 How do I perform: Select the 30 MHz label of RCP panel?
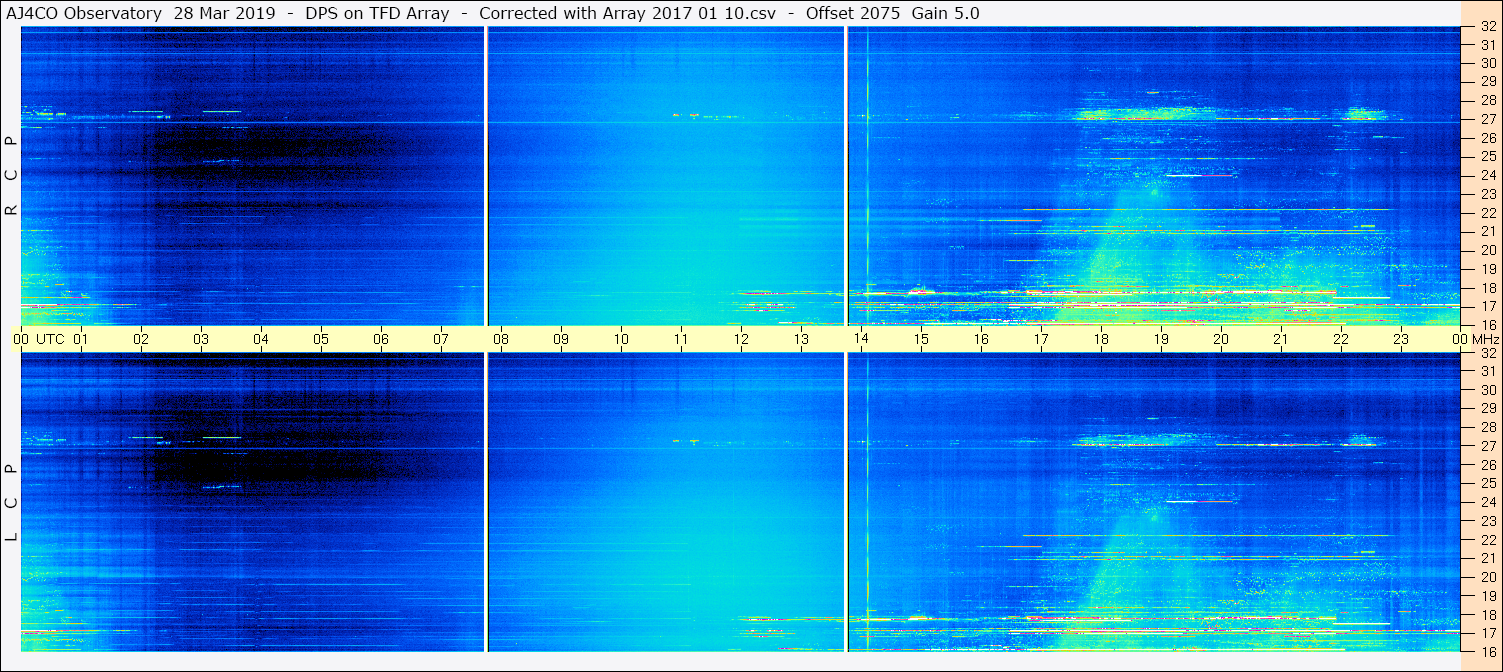(x=1488, y=63)
